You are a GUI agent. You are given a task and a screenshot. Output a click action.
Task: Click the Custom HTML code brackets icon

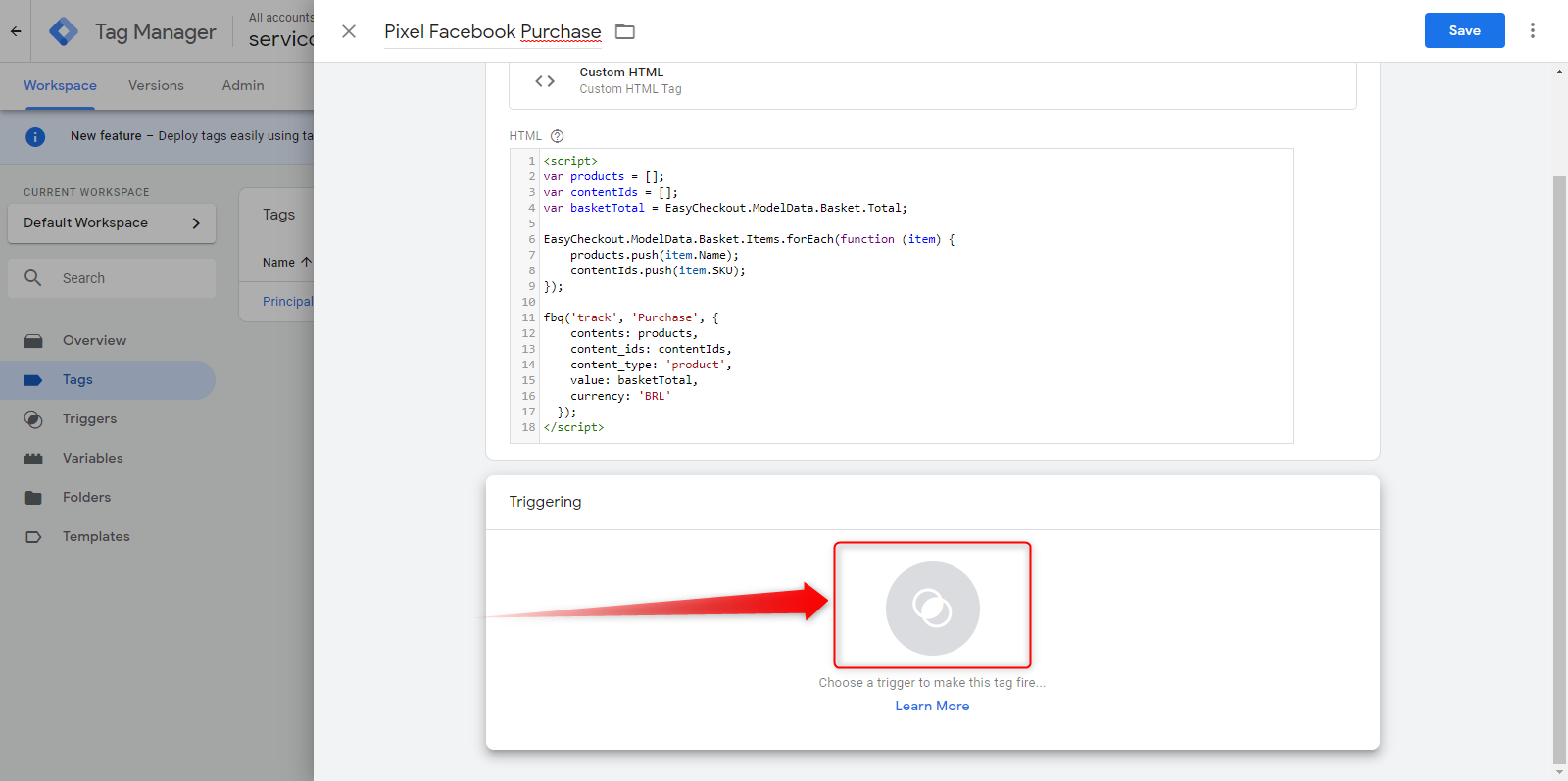pyautogui.click(x=545, y=80)
